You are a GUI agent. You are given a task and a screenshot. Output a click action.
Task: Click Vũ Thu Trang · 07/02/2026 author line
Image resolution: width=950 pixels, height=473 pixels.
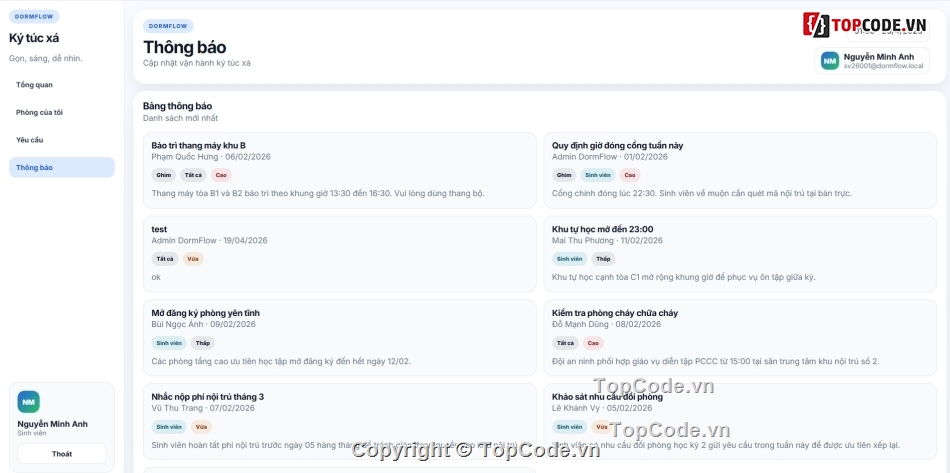pos(203,408)
